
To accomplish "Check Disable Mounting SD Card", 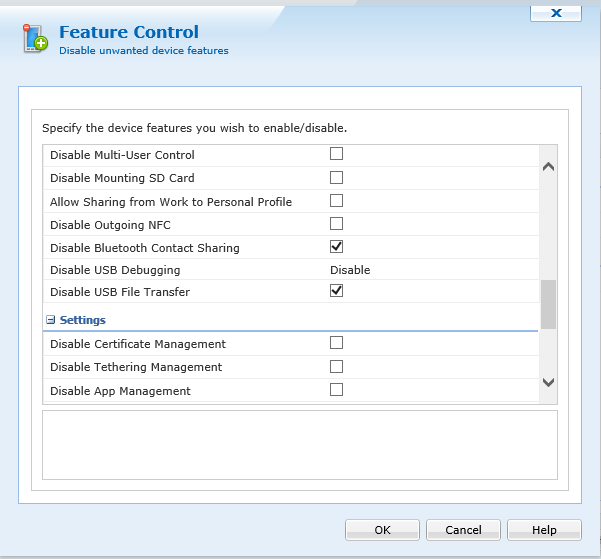I will [x=336, y=178].
